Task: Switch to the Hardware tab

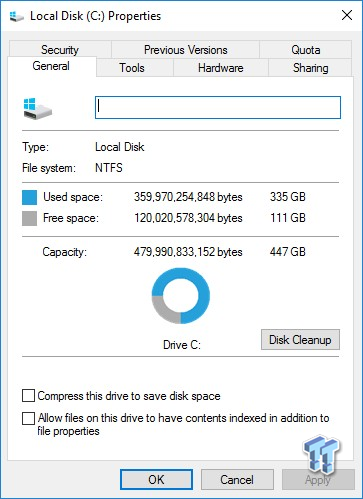Action: pos(221,68)
